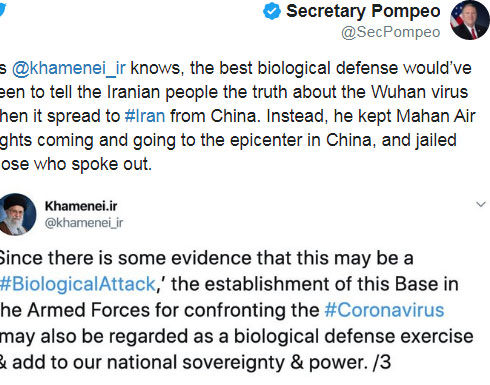This screenshot has height=385, width=490.
Task: Click the line mentioning Mahan Air
Action: (238, 116)
